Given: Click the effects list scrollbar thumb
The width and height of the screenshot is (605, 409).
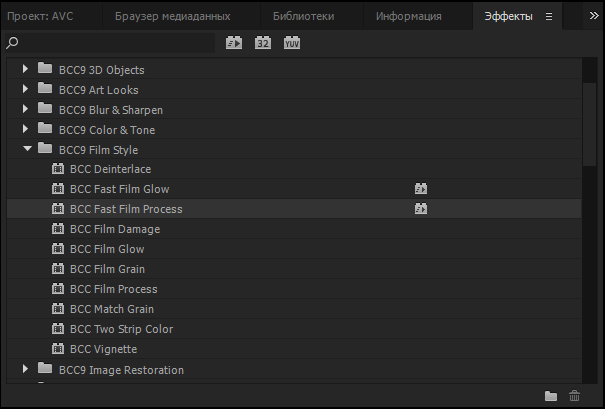Looking at the screenshot, I should 589,124.
